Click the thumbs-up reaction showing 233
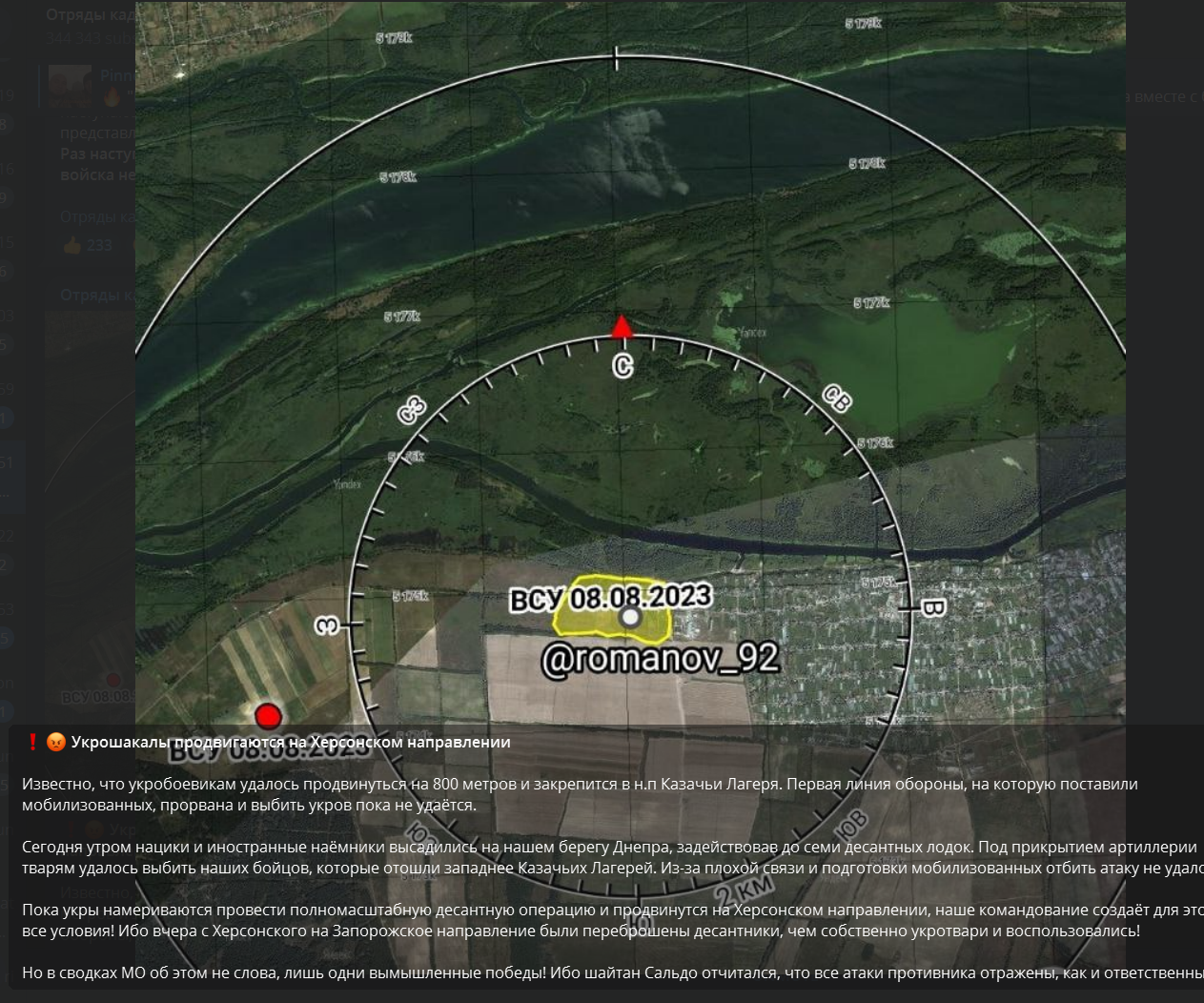The image size is (1204, 1003). click(88, 245)
